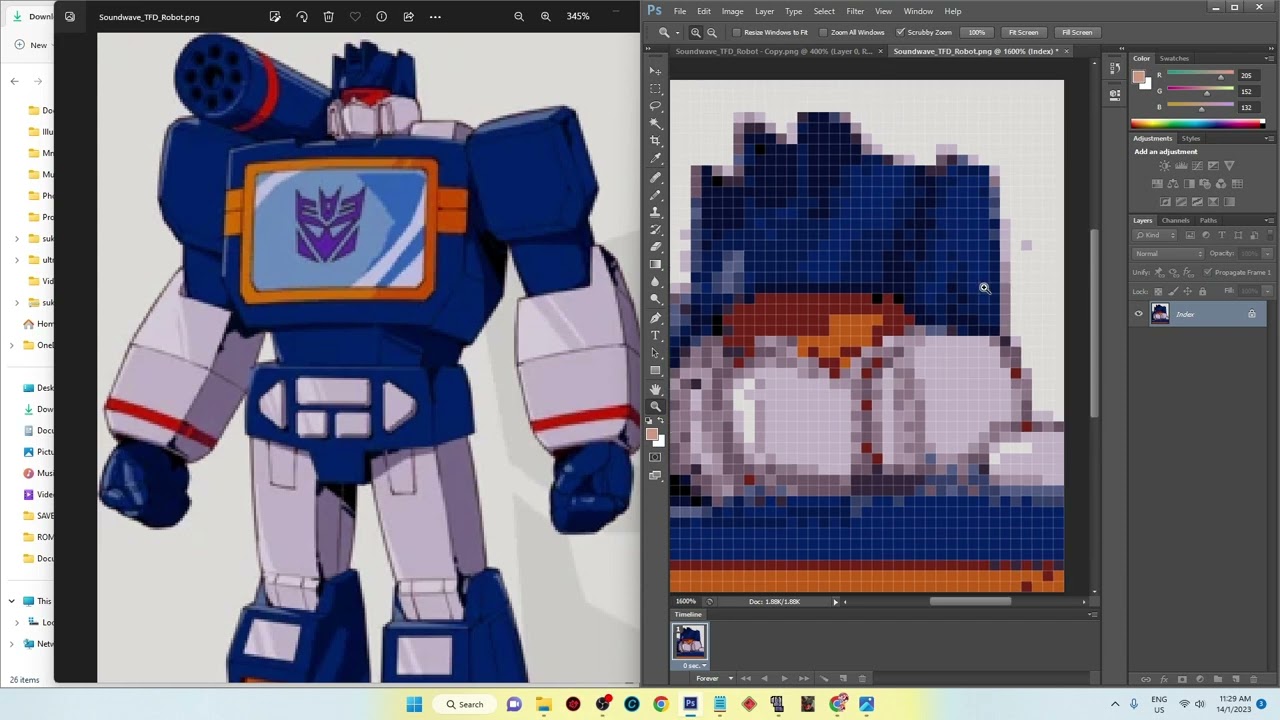Add a Channel Mixer adjustment
1280x720 pixels.
point(1221,184)
